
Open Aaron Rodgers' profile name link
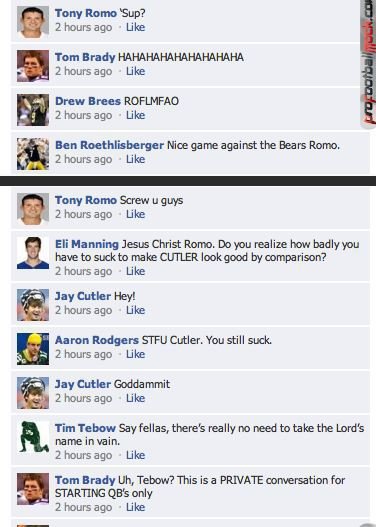point(97,340)
